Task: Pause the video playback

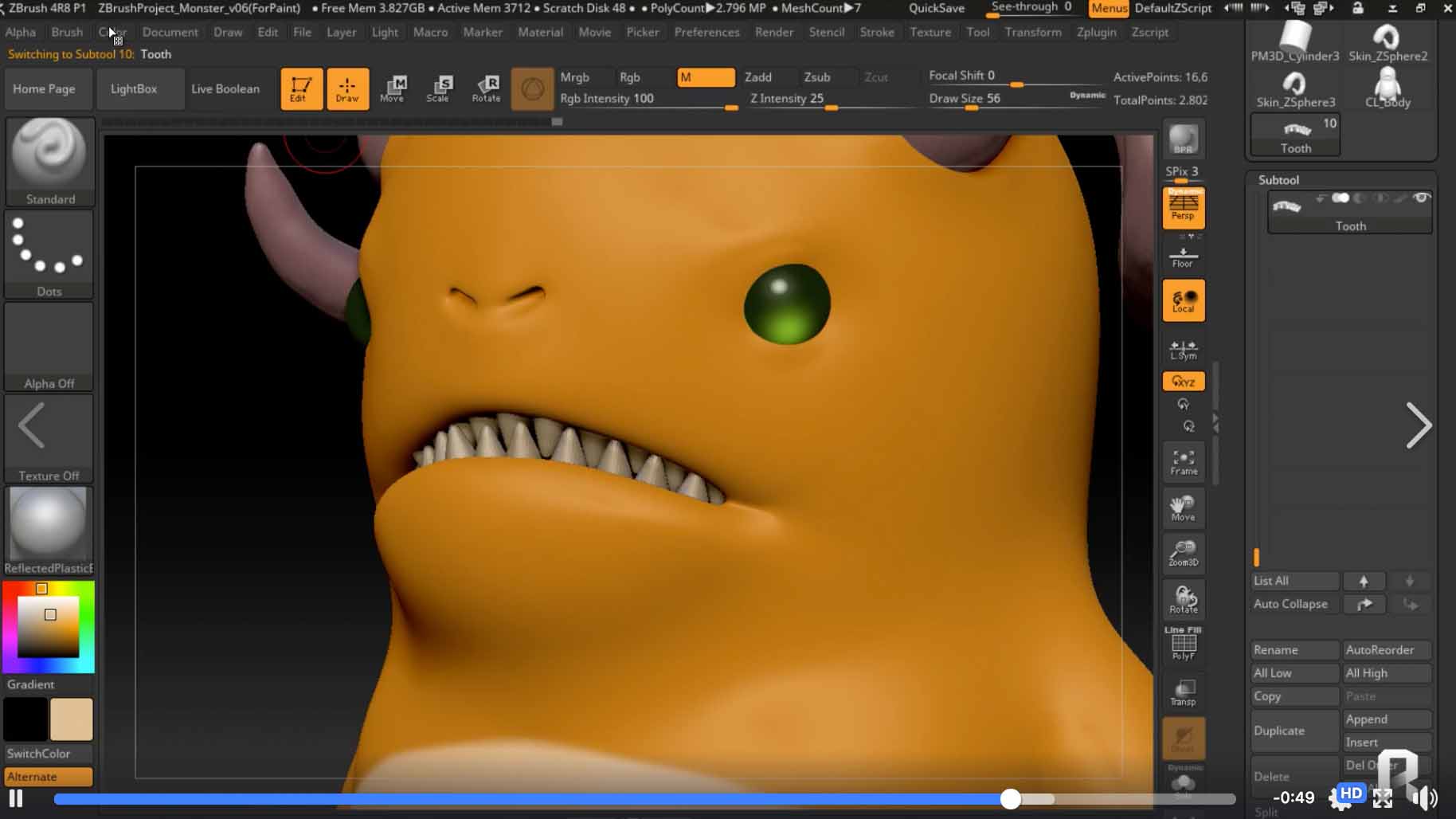Action: tap(16, 797)
